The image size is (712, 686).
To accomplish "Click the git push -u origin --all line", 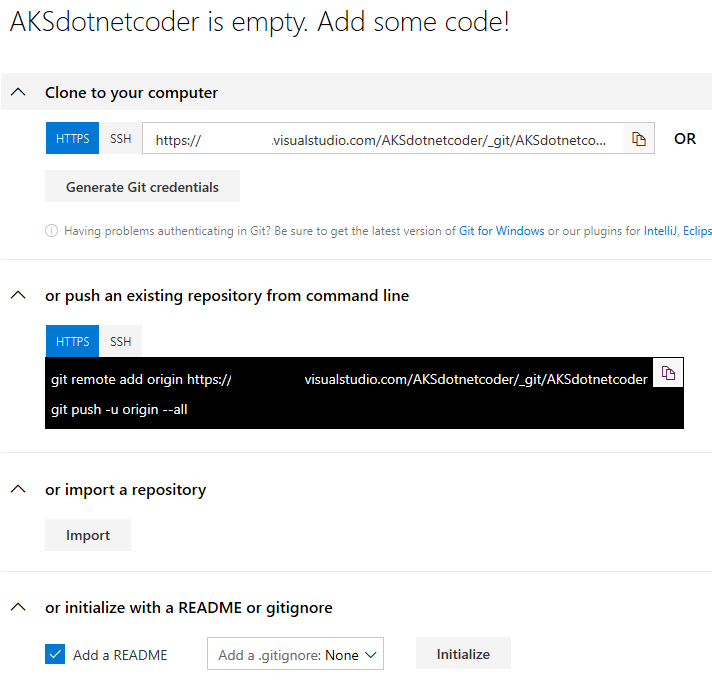I will pyautogui.click(x=119, y=410).
